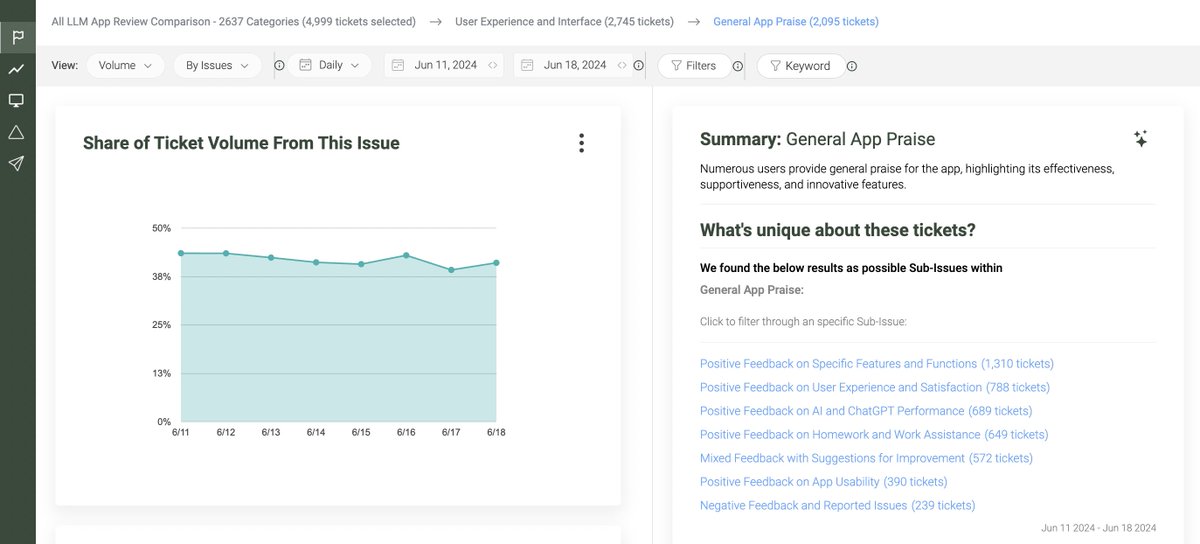This screenshot has height=544, width=1200.
Task: Click info icon next to By Issues
Action: coord(279,66)
